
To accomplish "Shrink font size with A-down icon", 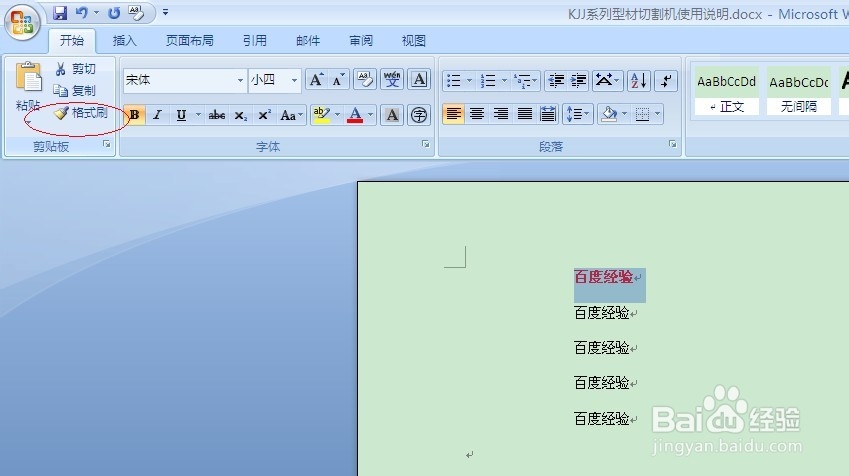I will [x=338, y=80].
